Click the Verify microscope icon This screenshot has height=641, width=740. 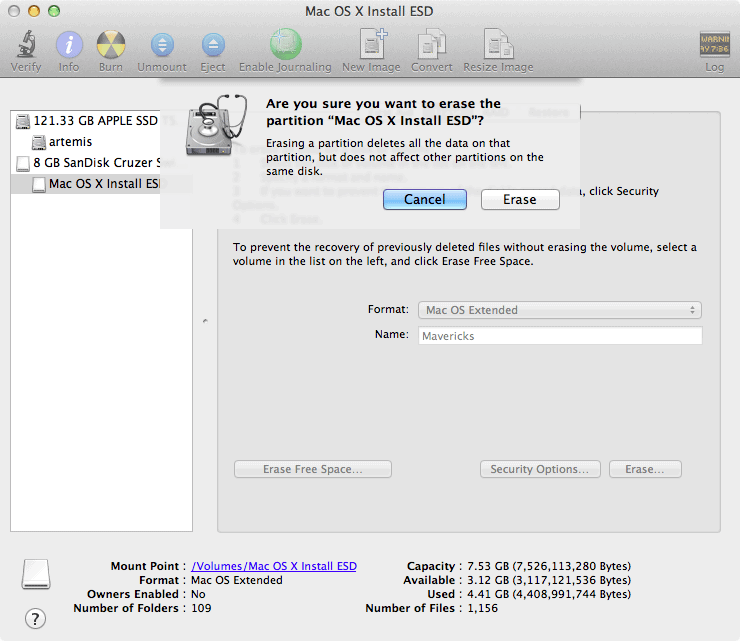click(26, 46)
